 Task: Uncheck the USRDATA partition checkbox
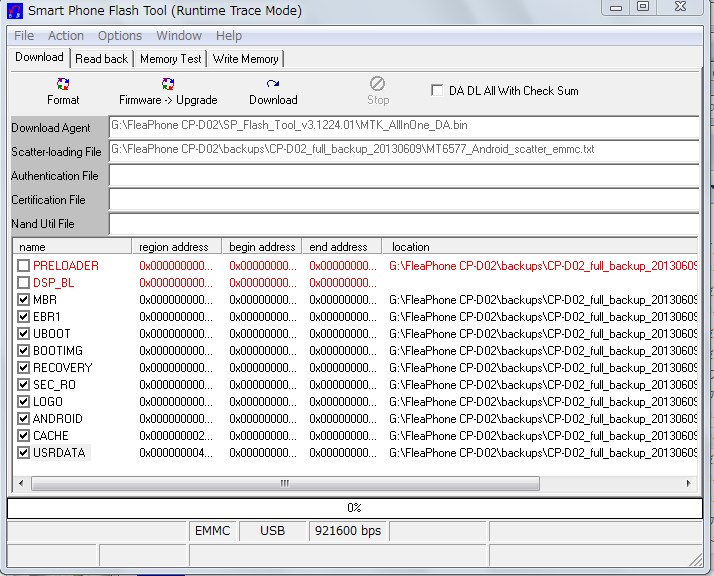point(24,453)
